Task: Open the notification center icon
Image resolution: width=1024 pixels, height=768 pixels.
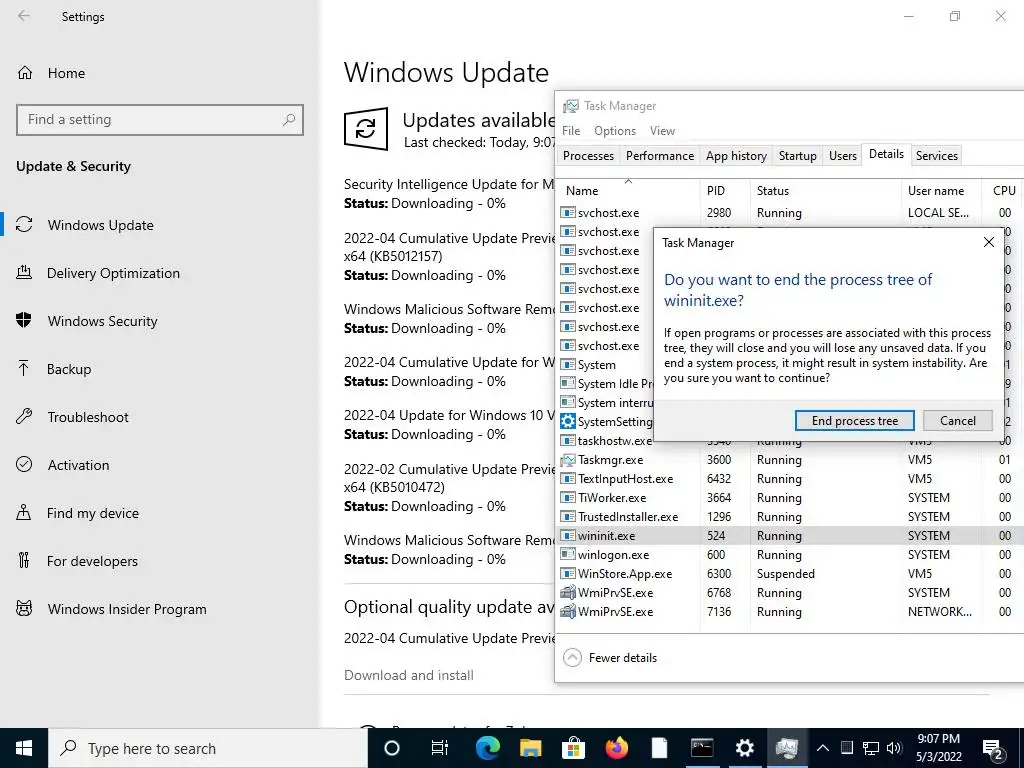Action: [x=993, y=749]
